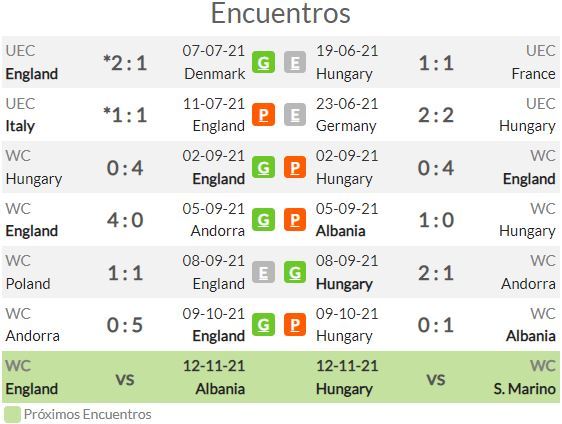Click gray E badge for Poland vs England
The width and height of the screenshot is (562, 424).
263,272
